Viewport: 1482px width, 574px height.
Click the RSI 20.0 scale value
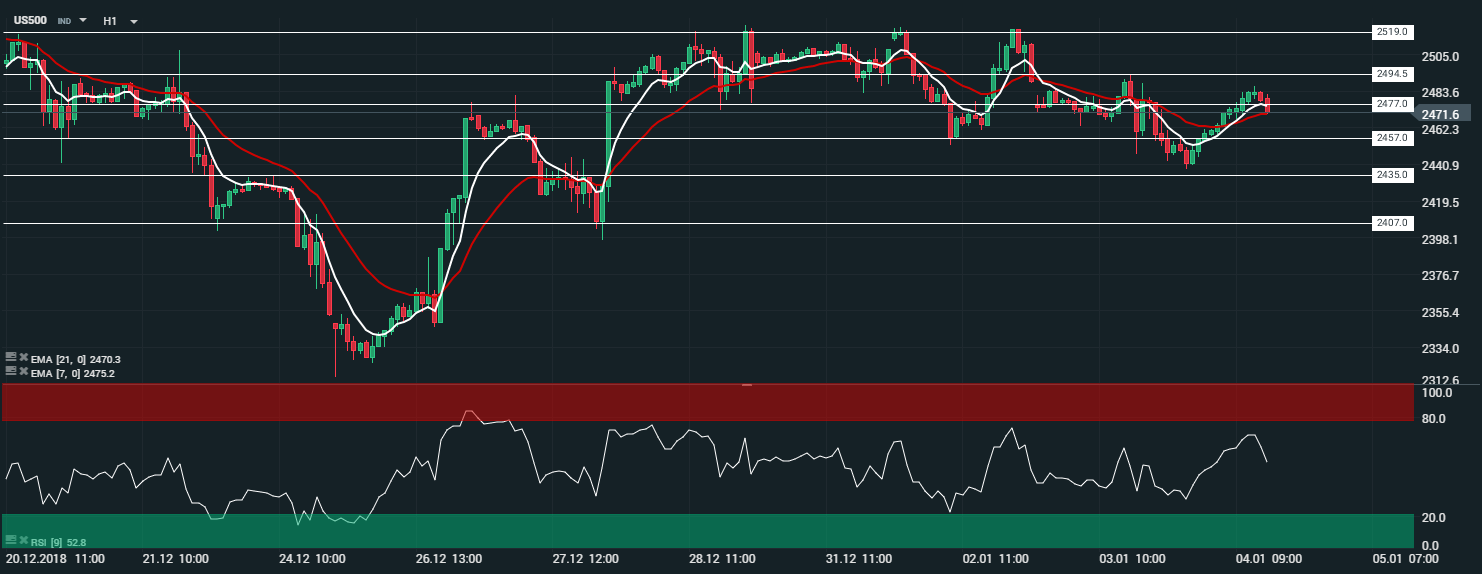click(x=1434, y=518)
